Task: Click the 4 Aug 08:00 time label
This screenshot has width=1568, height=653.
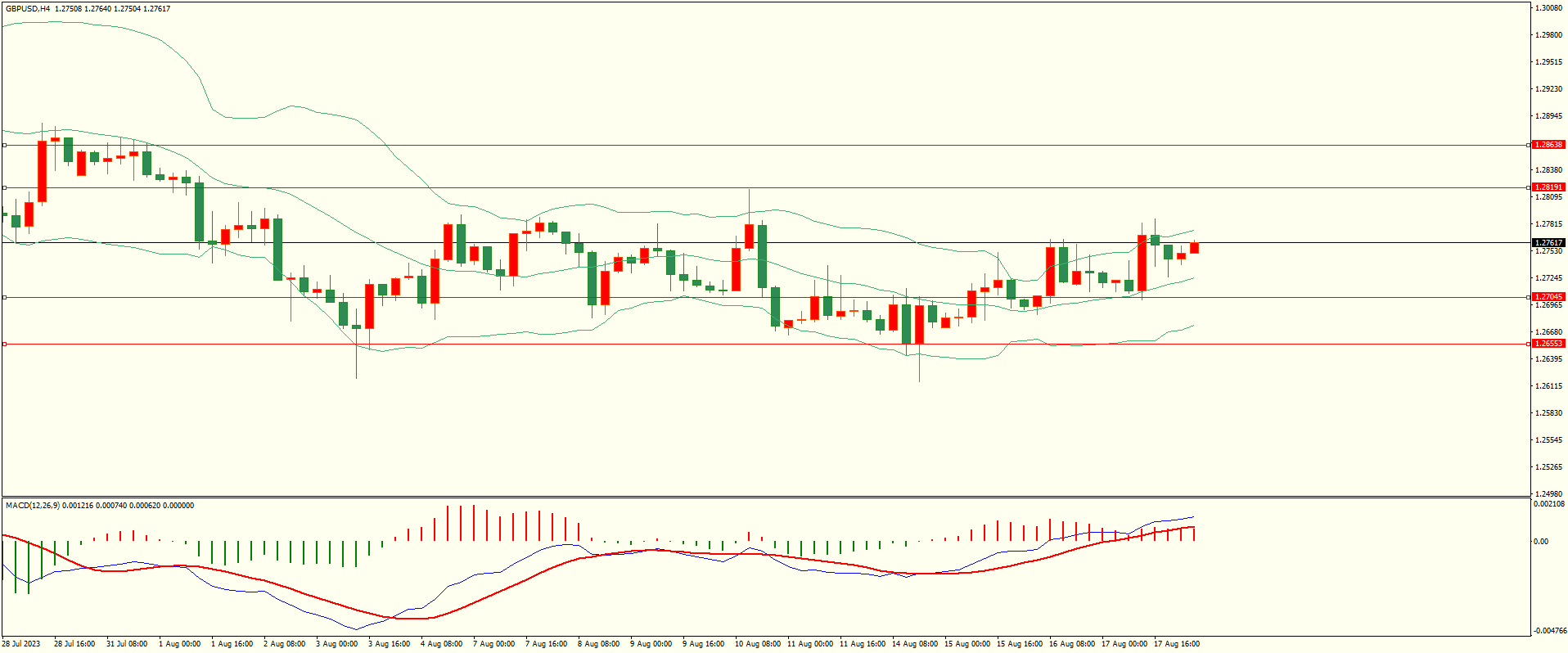Action: pos(441,644)
